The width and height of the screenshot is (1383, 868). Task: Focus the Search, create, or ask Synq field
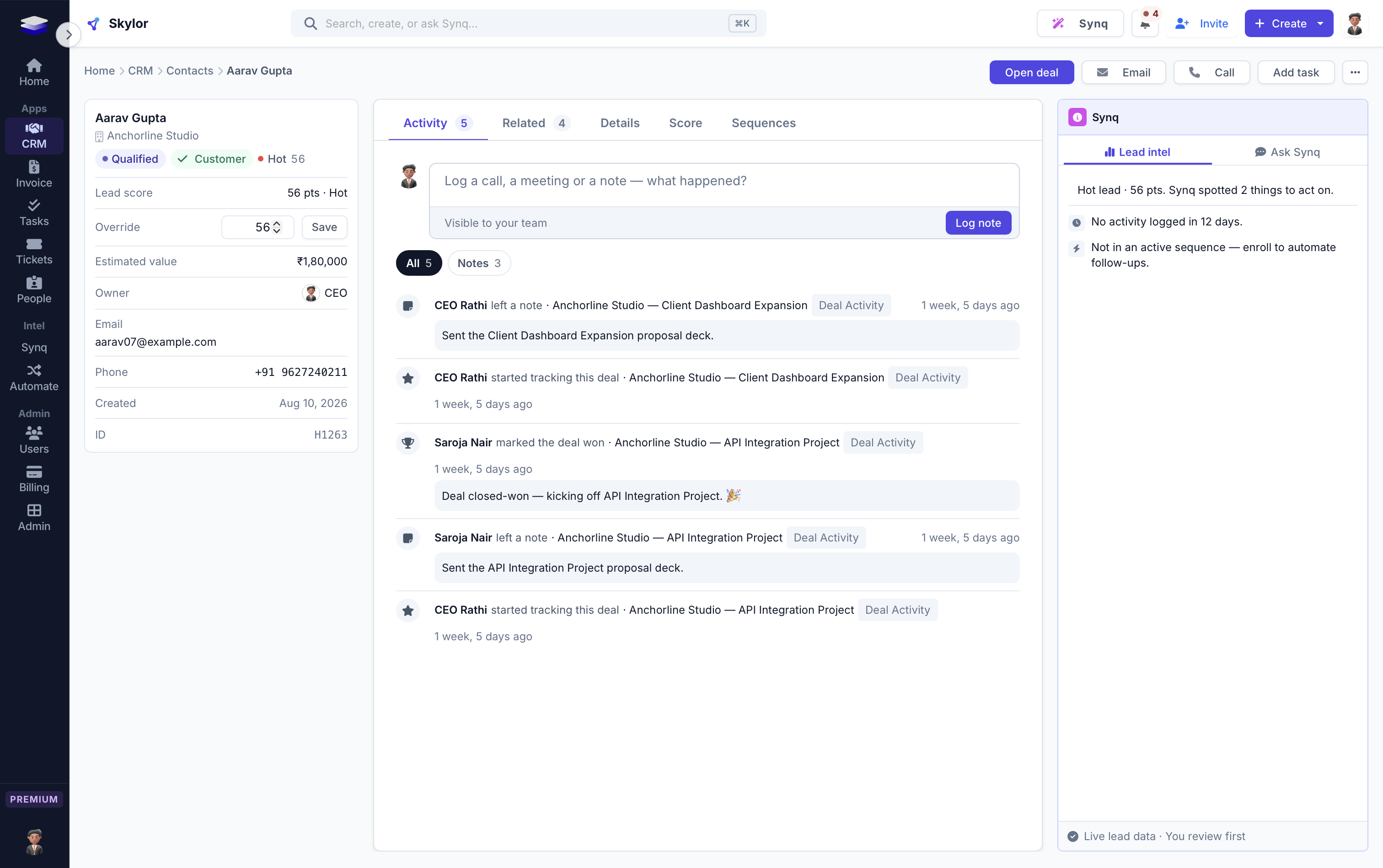pyautogui.click(x=528, y=23)
